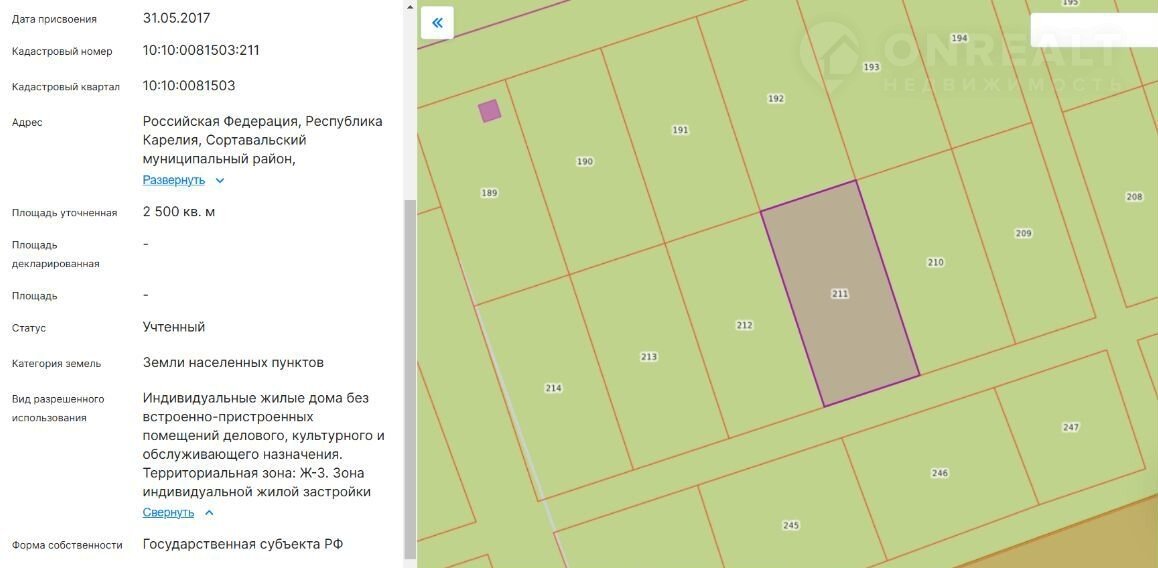Expand the address using the down chevron
Viewport: 1158px width, 568px height.
pyautogui.click(x=220, y=181)
